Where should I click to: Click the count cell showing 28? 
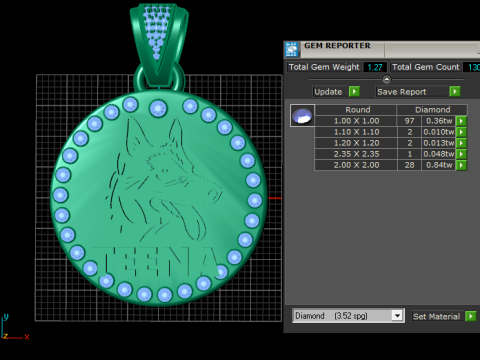click(x=409, y=165)
